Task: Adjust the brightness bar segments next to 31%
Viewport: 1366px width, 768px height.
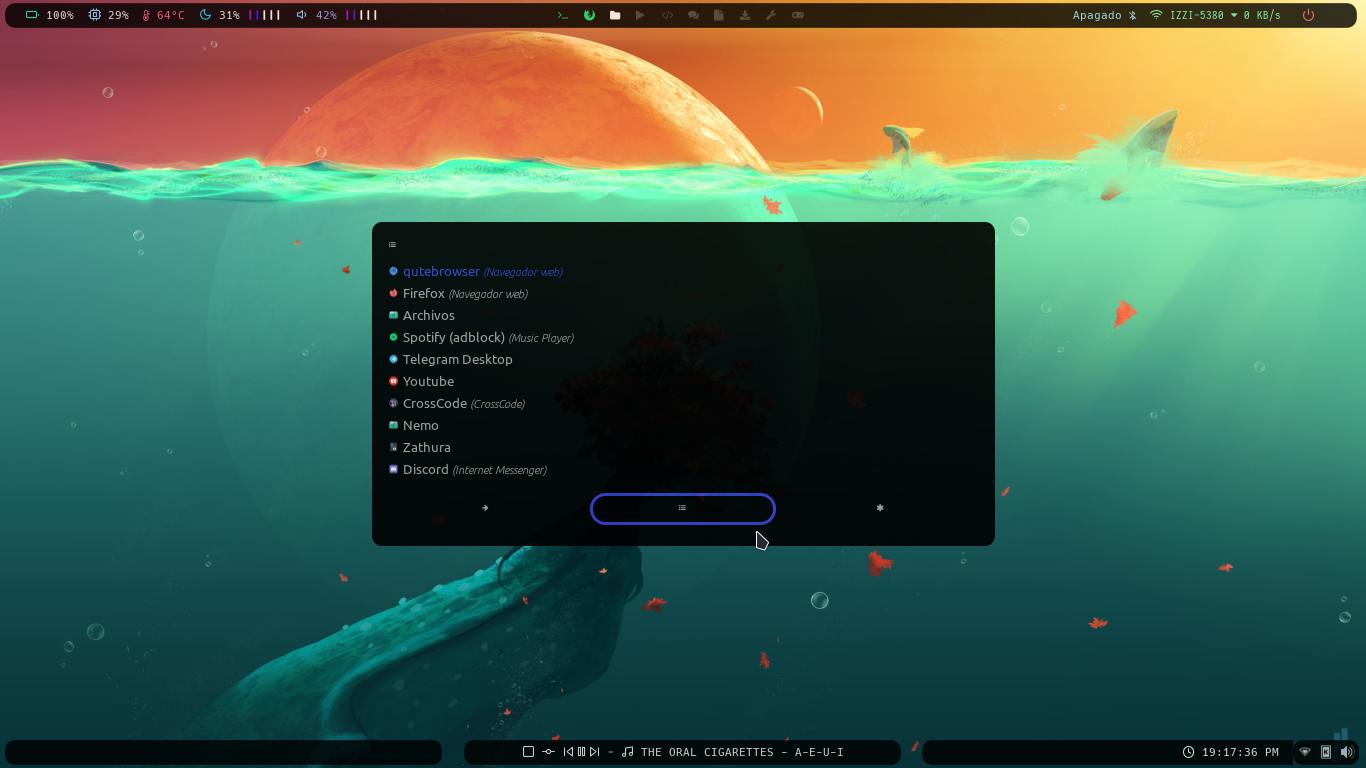Action: [264, 15]
